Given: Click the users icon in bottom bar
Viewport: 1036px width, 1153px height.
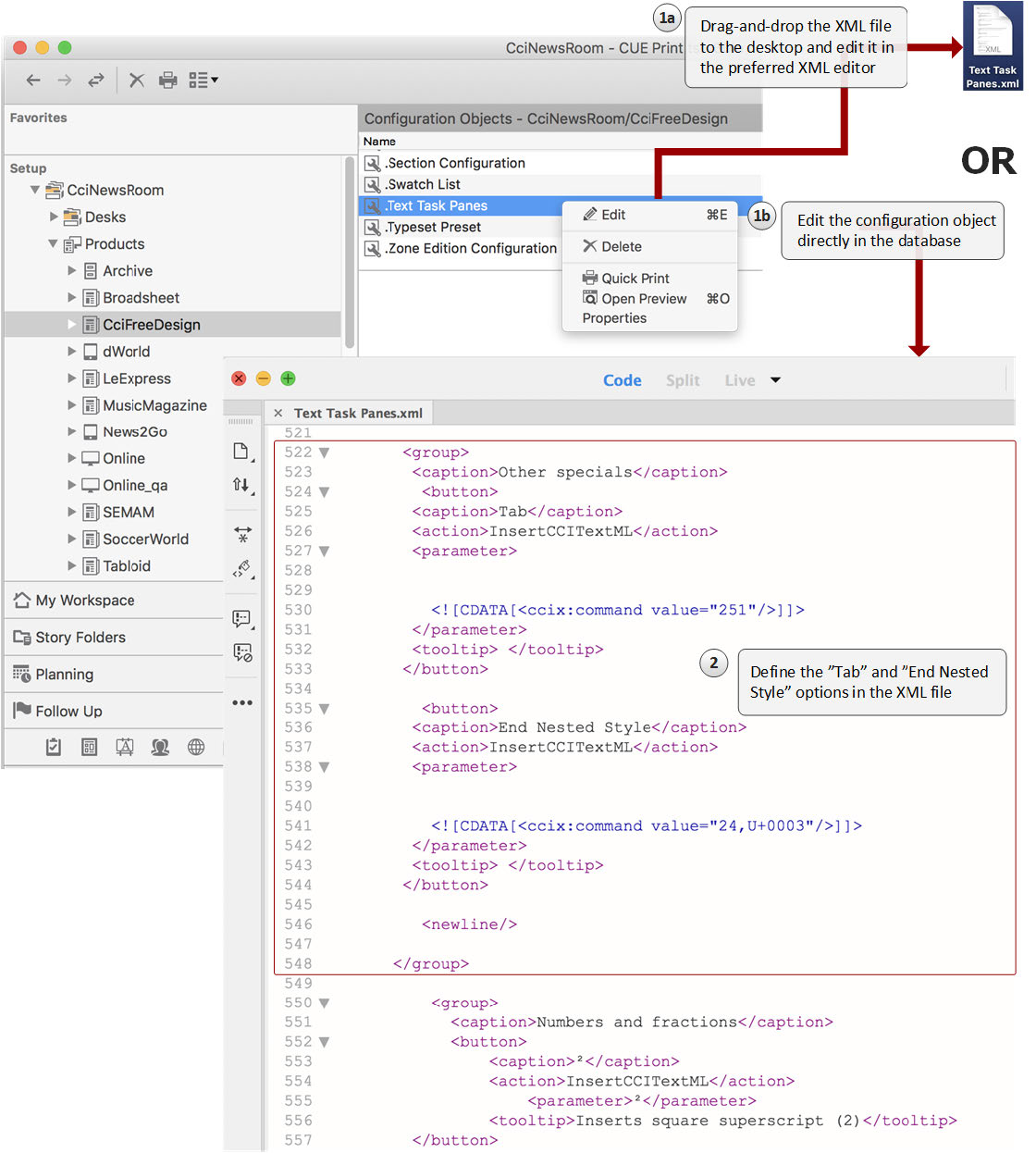Looking at the screenshot, I should (x=160, y=747).
